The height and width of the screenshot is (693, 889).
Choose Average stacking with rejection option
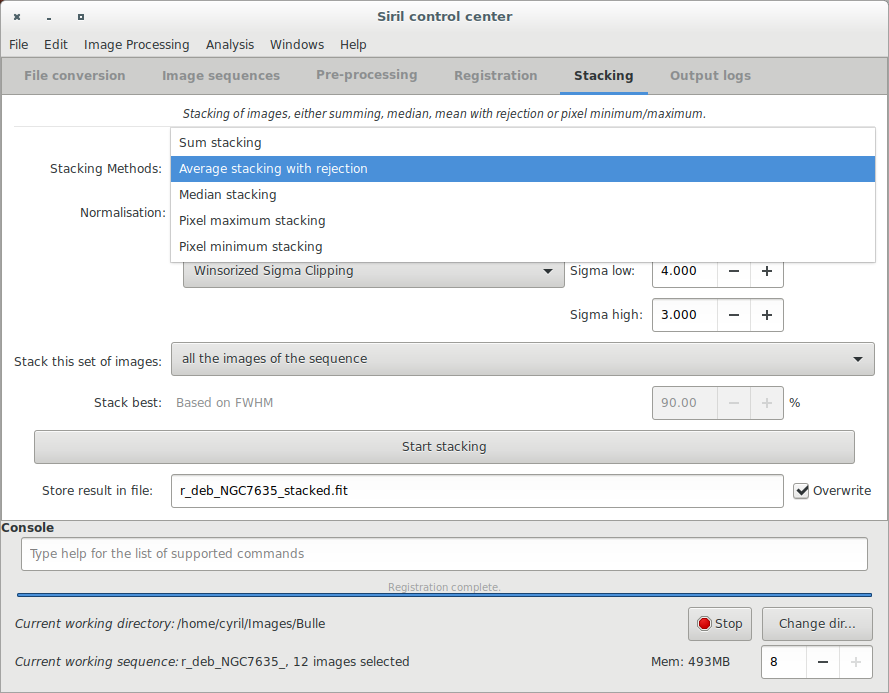[523, 169]
